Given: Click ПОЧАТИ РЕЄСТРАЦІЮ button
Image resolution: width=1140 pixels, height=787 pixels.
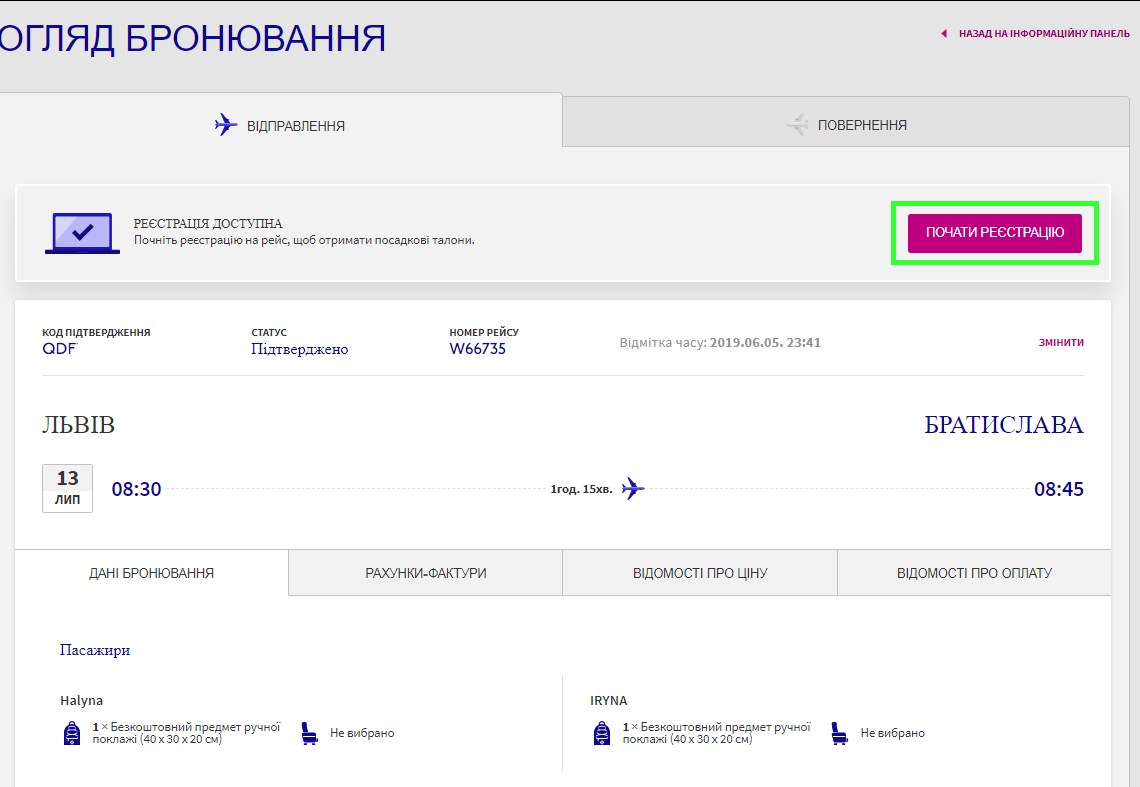Looking at the screenshot, I should coord(995,233).
